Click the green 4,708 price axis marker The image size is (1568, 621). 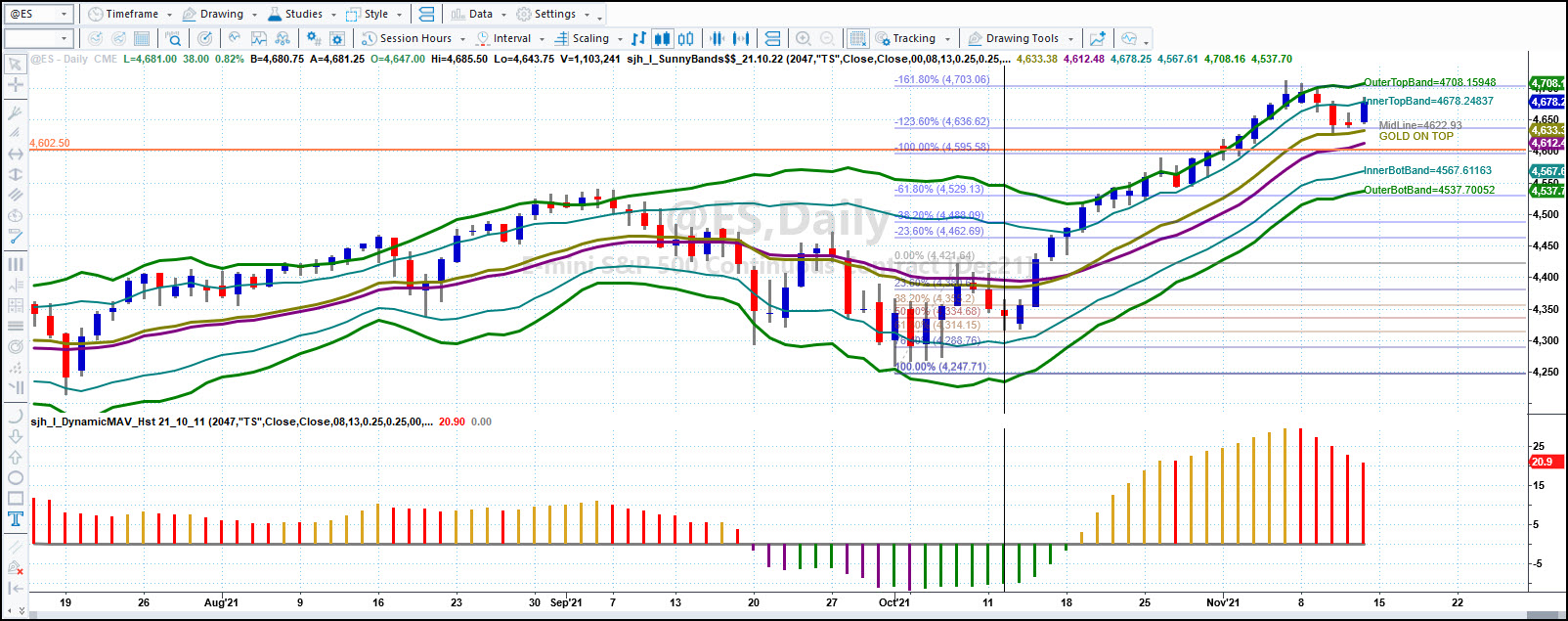[1547, 84]
